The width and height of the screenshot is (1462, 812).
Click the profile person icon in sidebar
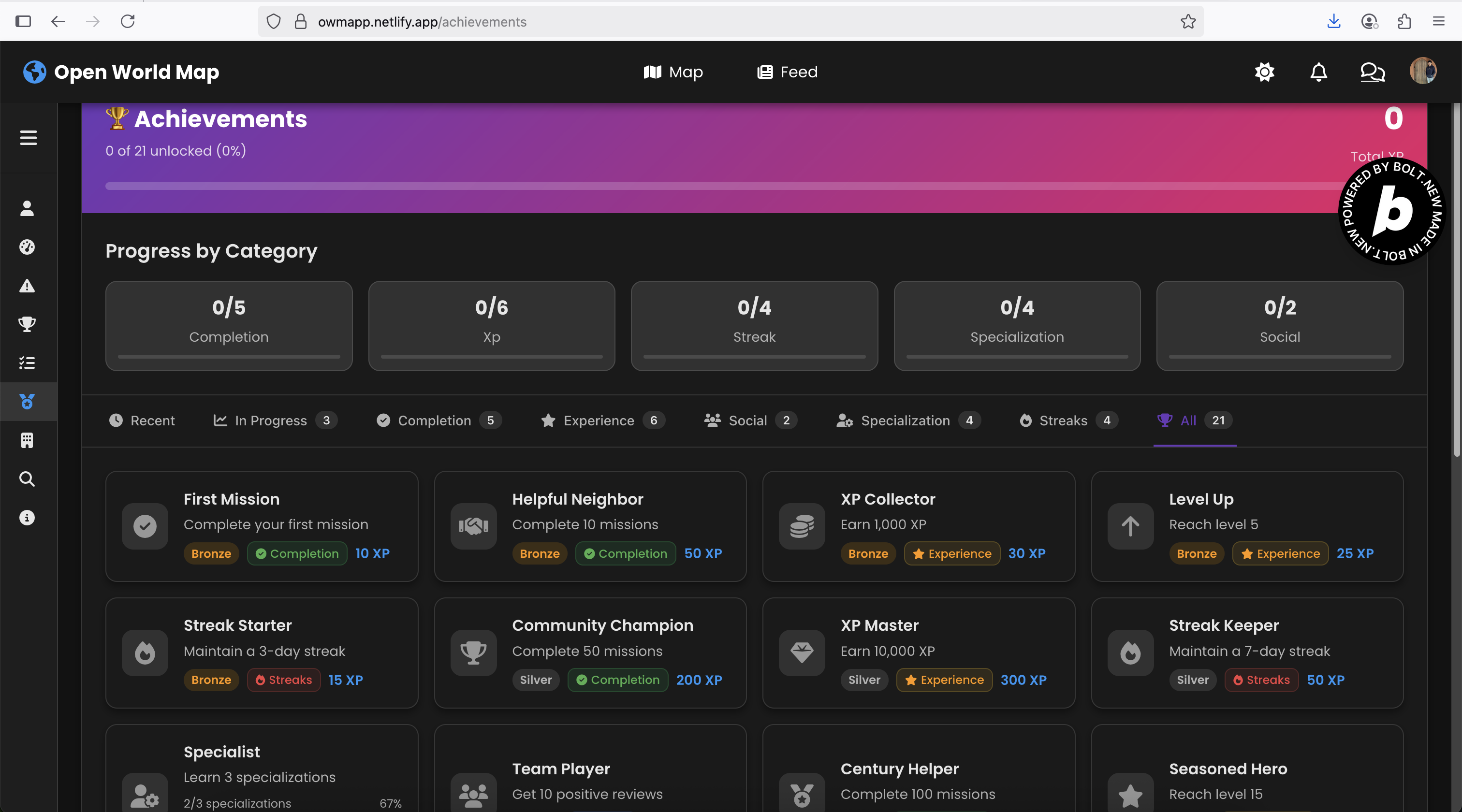(27, 208)
